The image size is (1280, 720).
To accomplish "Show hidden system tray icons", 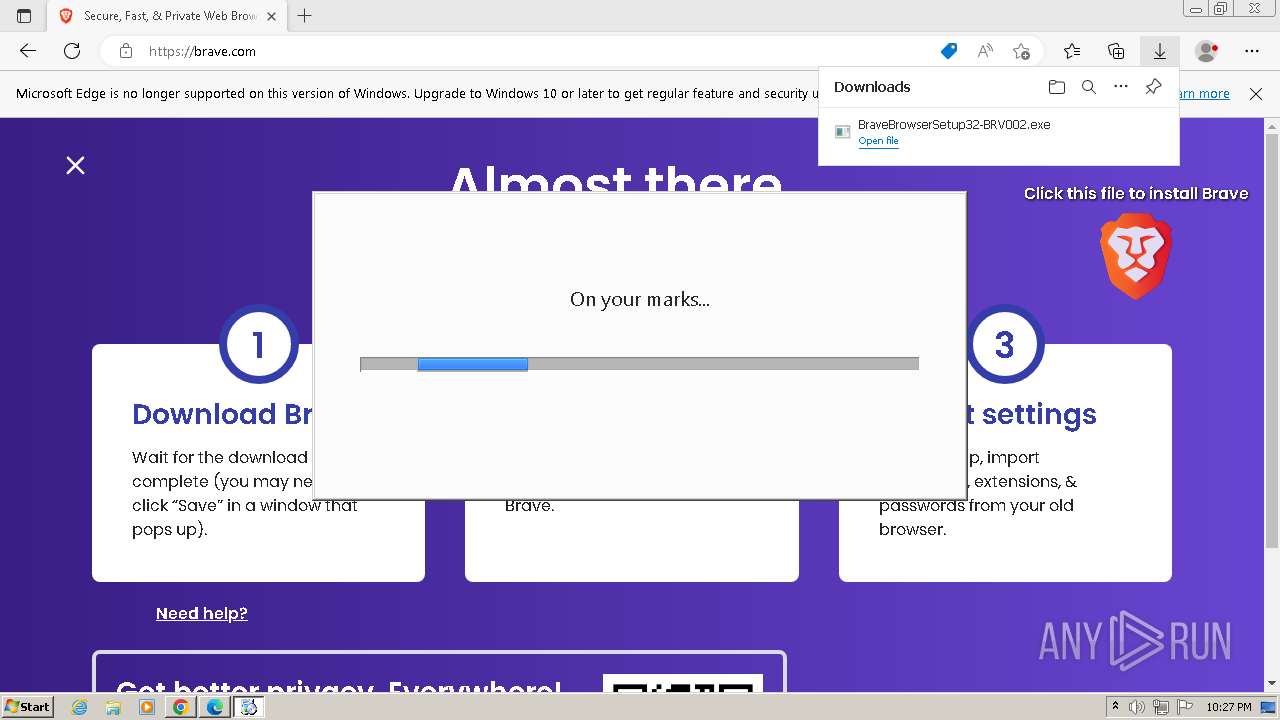I will tap(1115, 707).
